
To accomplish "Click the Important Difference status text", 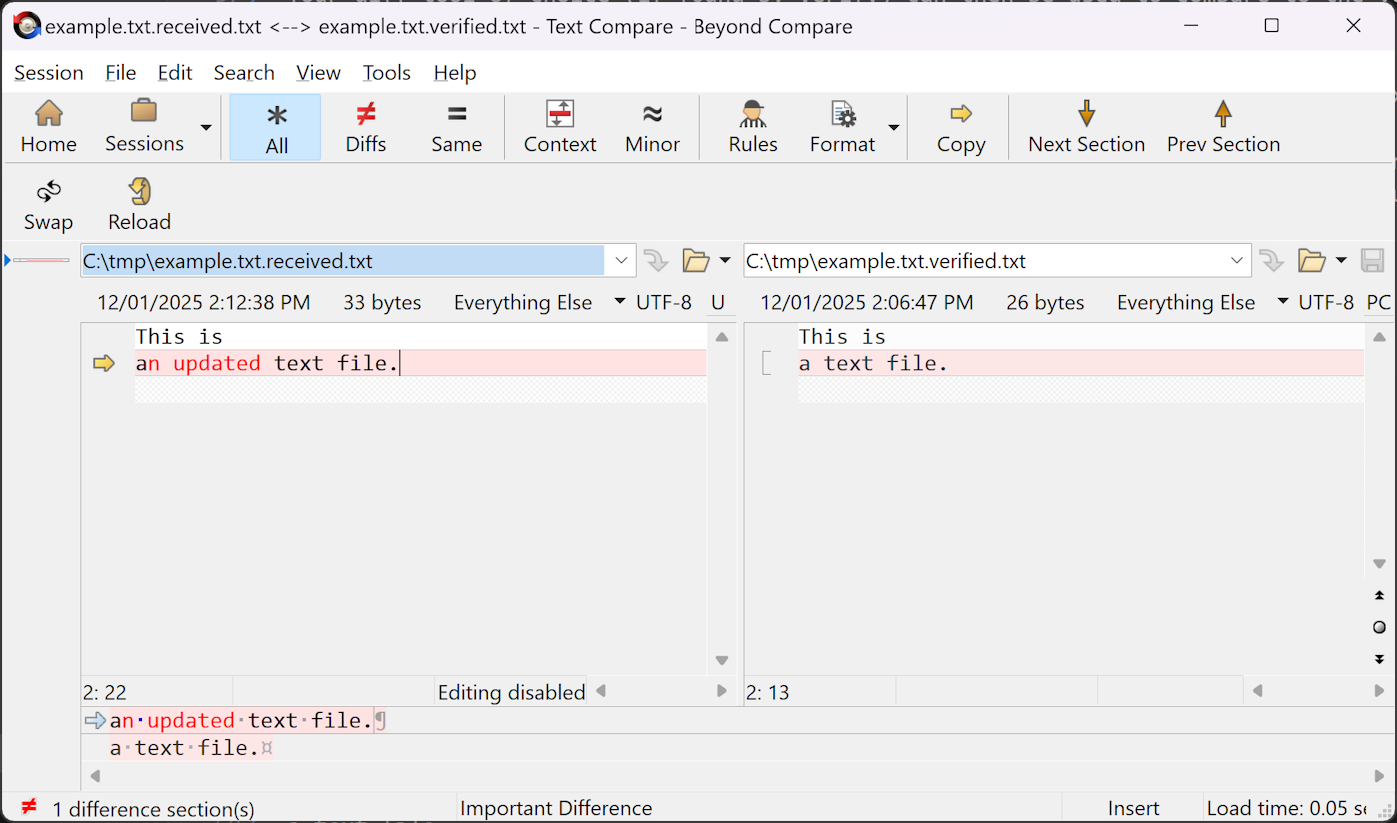I will [x=556, y=808].
